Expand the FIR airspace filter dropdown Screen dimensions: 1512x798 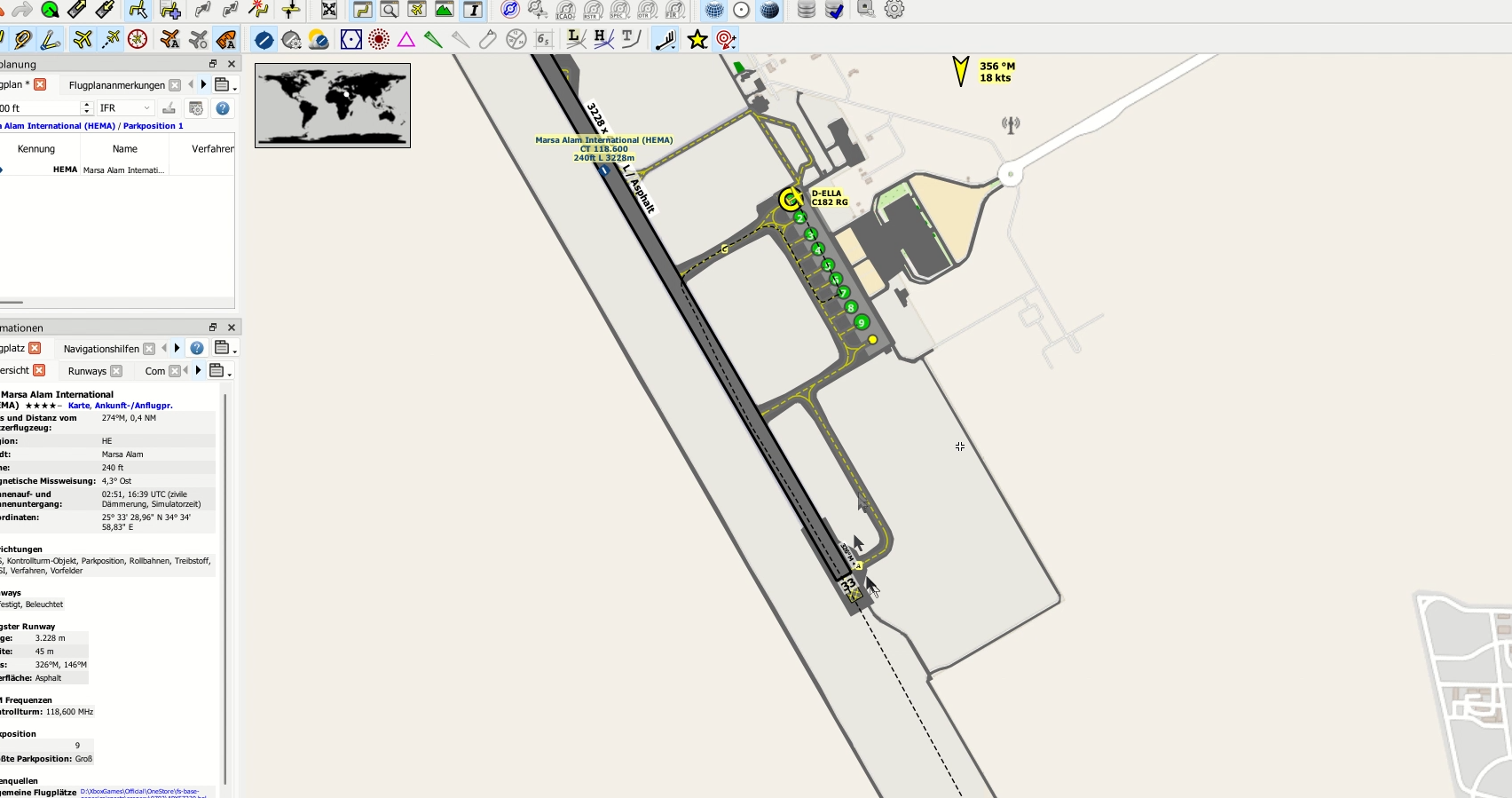(675, 10)
